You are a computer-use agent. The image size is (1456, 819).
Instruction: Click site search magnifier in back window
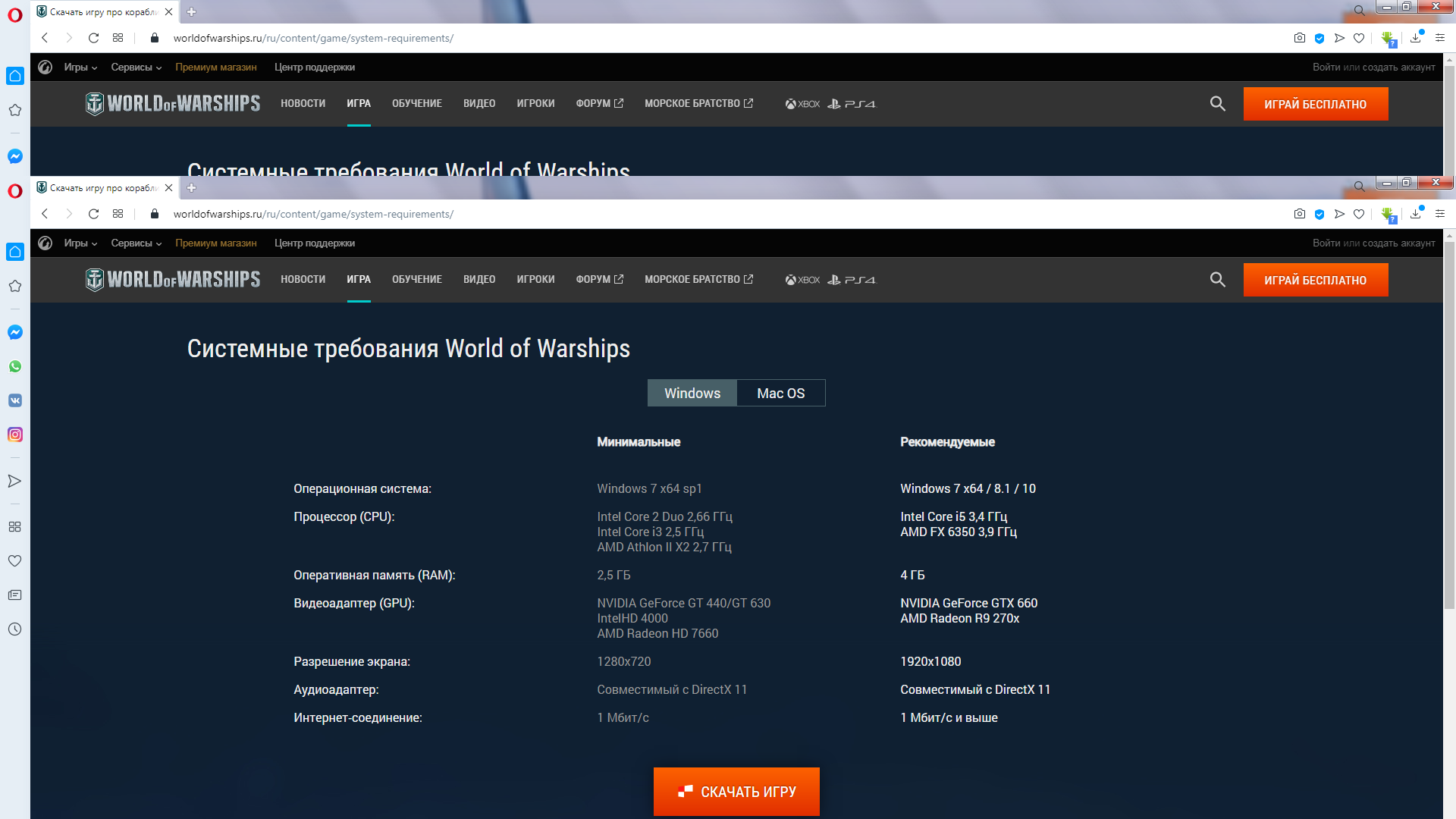tap(1218, 104)
